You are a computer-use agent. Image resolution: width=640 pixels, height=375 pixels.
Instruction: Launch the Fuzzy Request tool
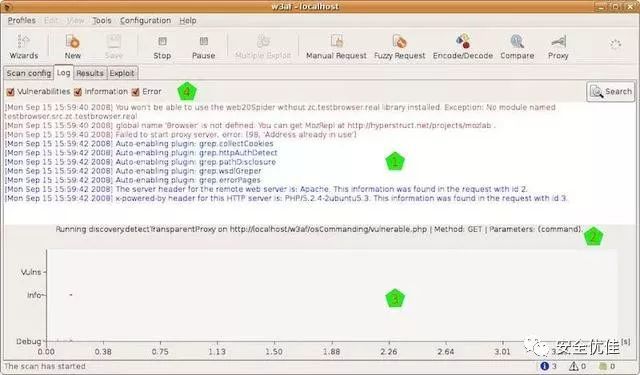coord(399,47)
